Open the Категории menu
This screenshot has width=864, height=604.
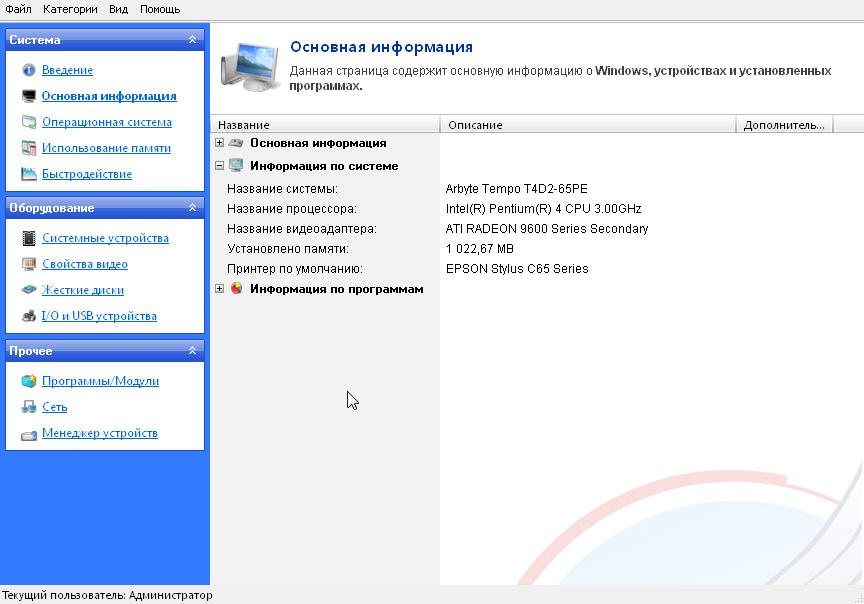point(70,9)
